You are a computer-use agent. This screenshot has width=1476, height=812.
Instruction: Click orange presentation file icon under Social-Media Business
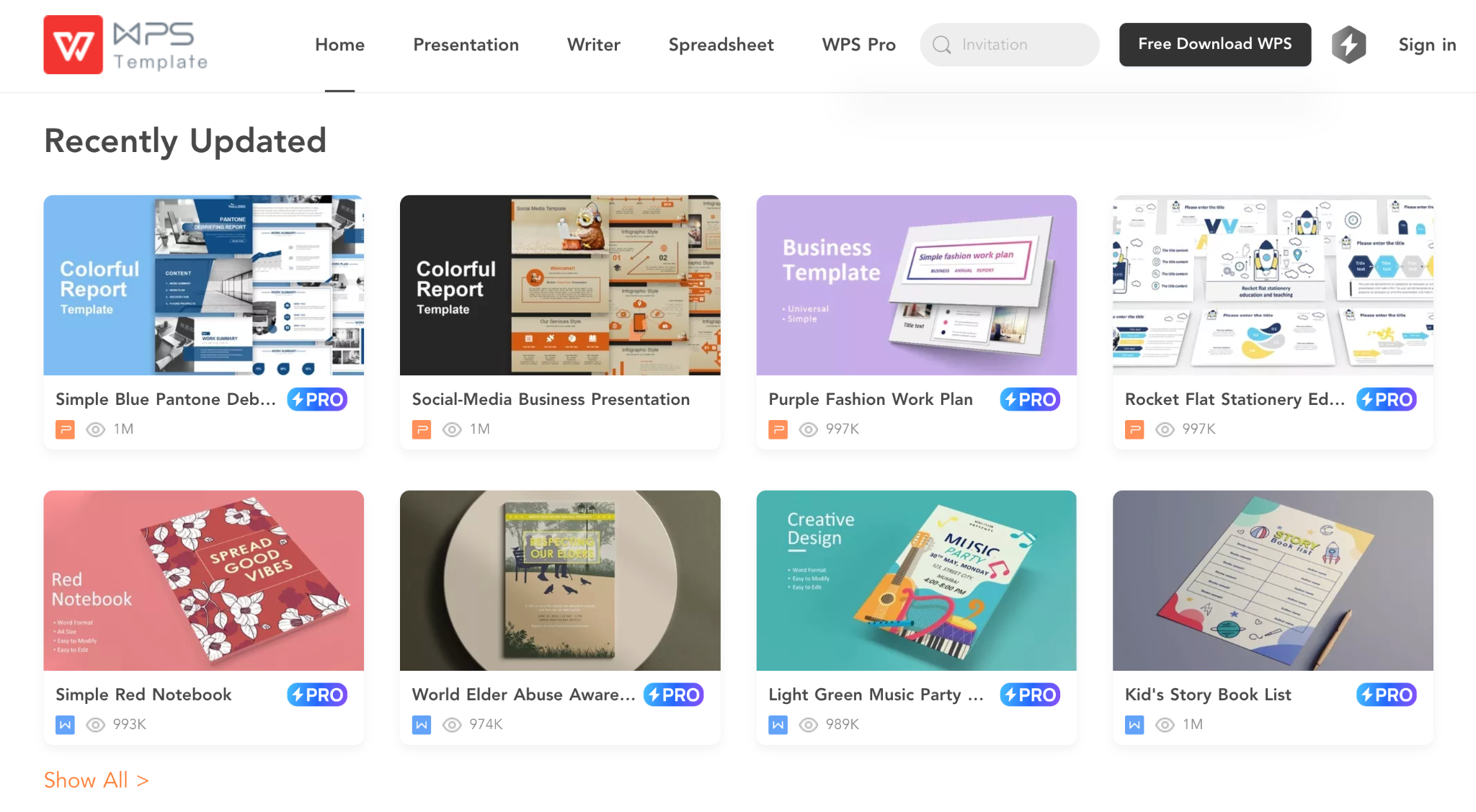[422, 429]
